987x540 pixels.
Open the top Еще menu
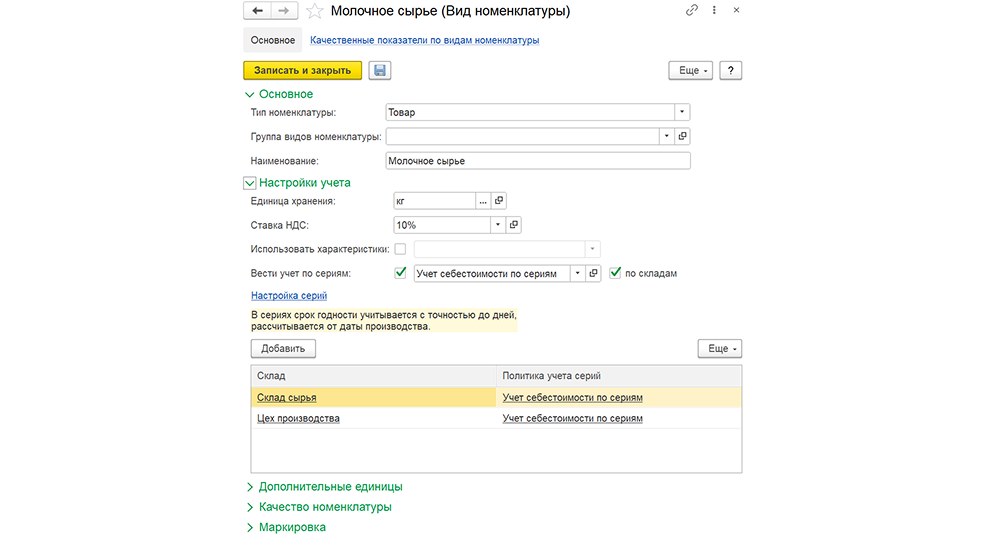coord(691,70)
